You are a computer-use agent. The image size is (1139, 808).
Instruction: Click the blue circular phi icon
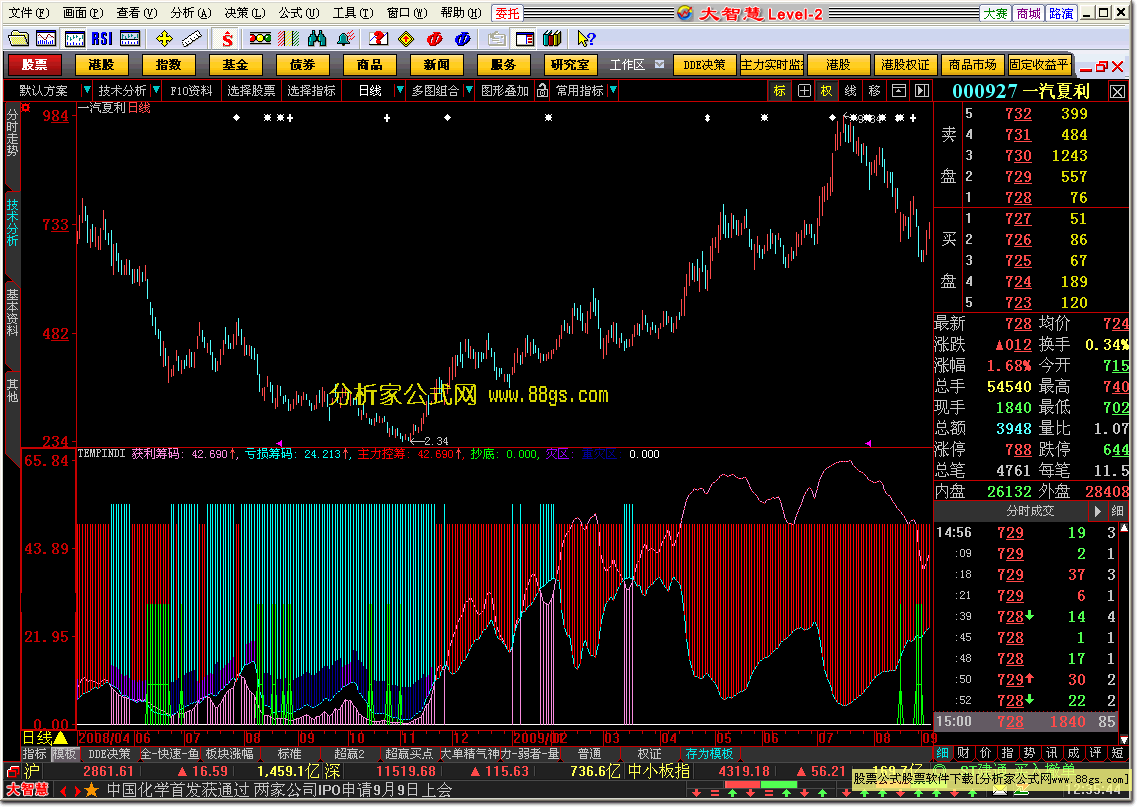[462, 39]
